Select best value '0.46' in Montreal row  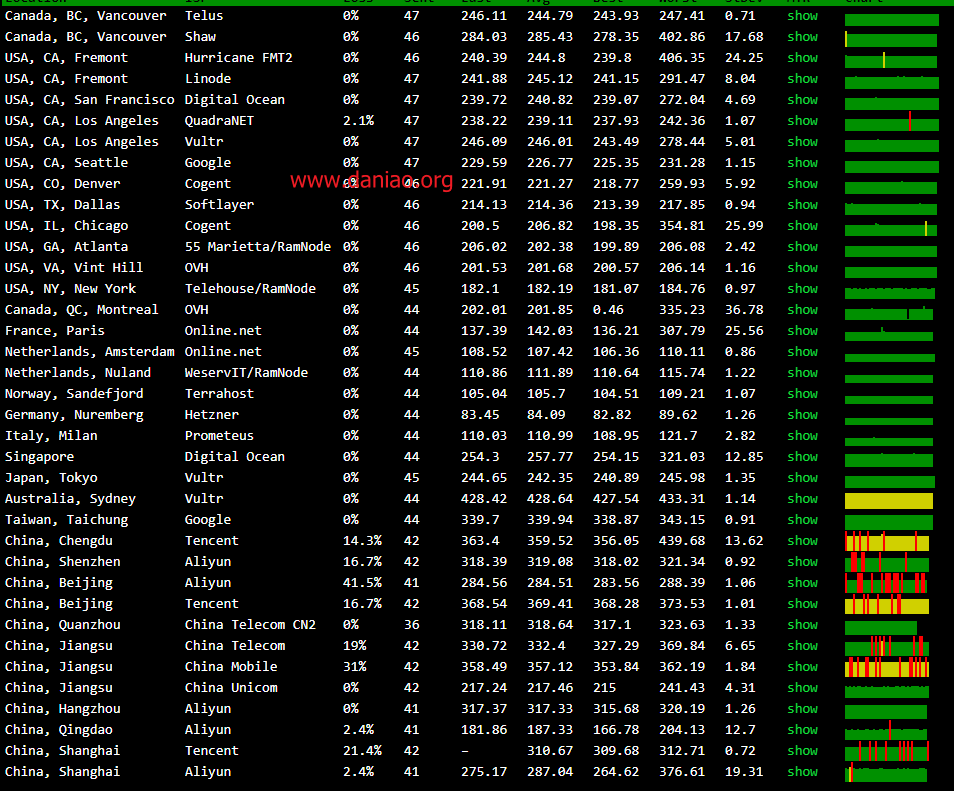pyautogui.click(x=608, y=310)
